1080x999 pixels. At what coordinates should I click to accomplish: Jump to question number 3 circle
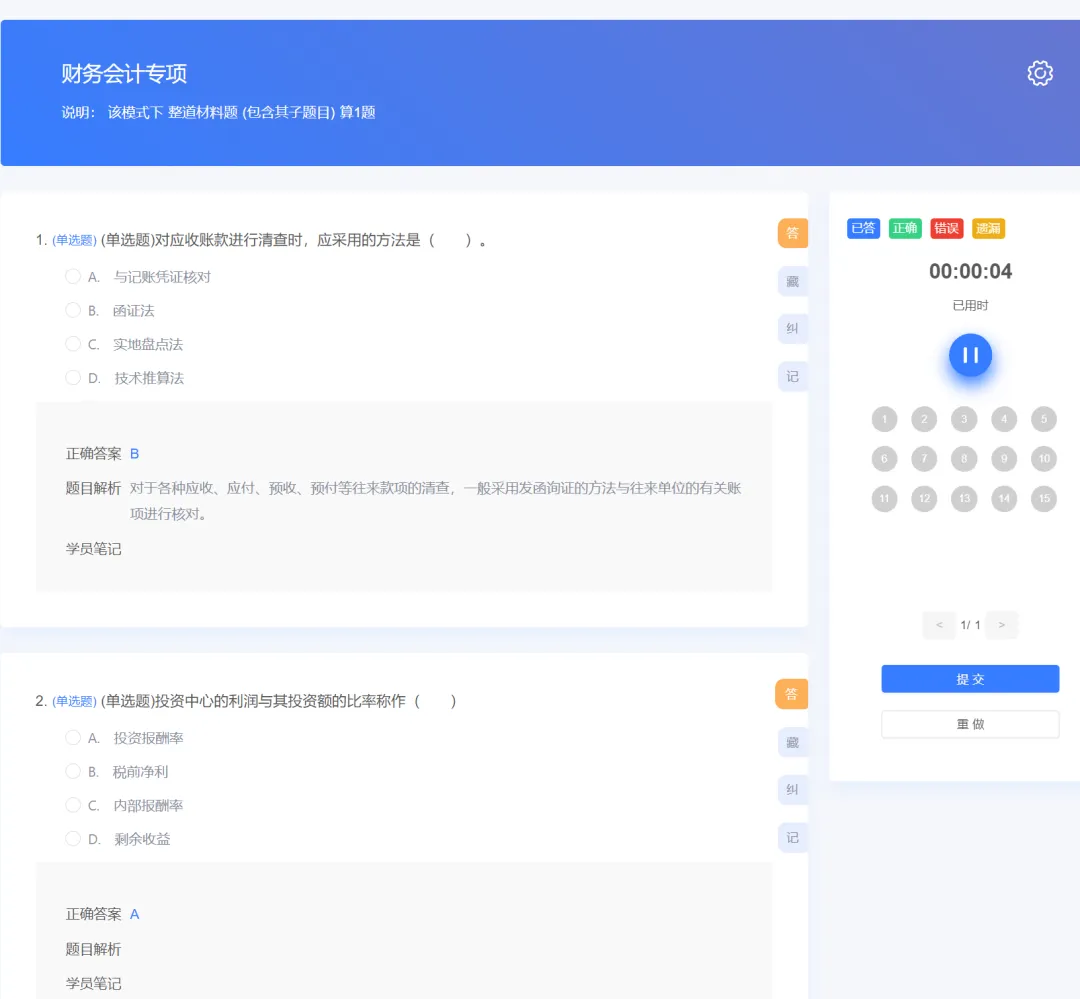tap(964, 419)
